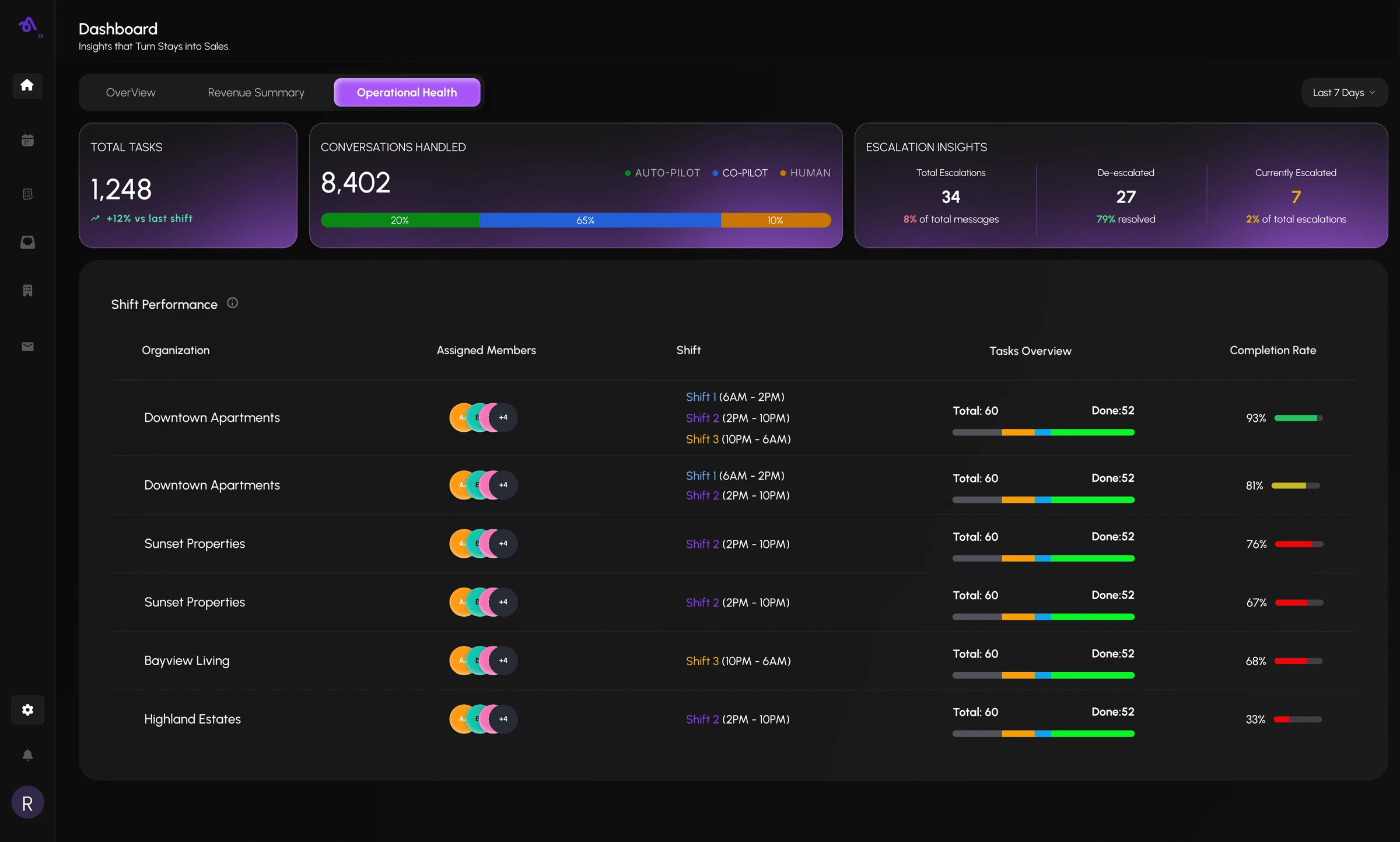Screen dimensions: 1400x842
Task: Click the Organization column header
Action: (176, 350)
